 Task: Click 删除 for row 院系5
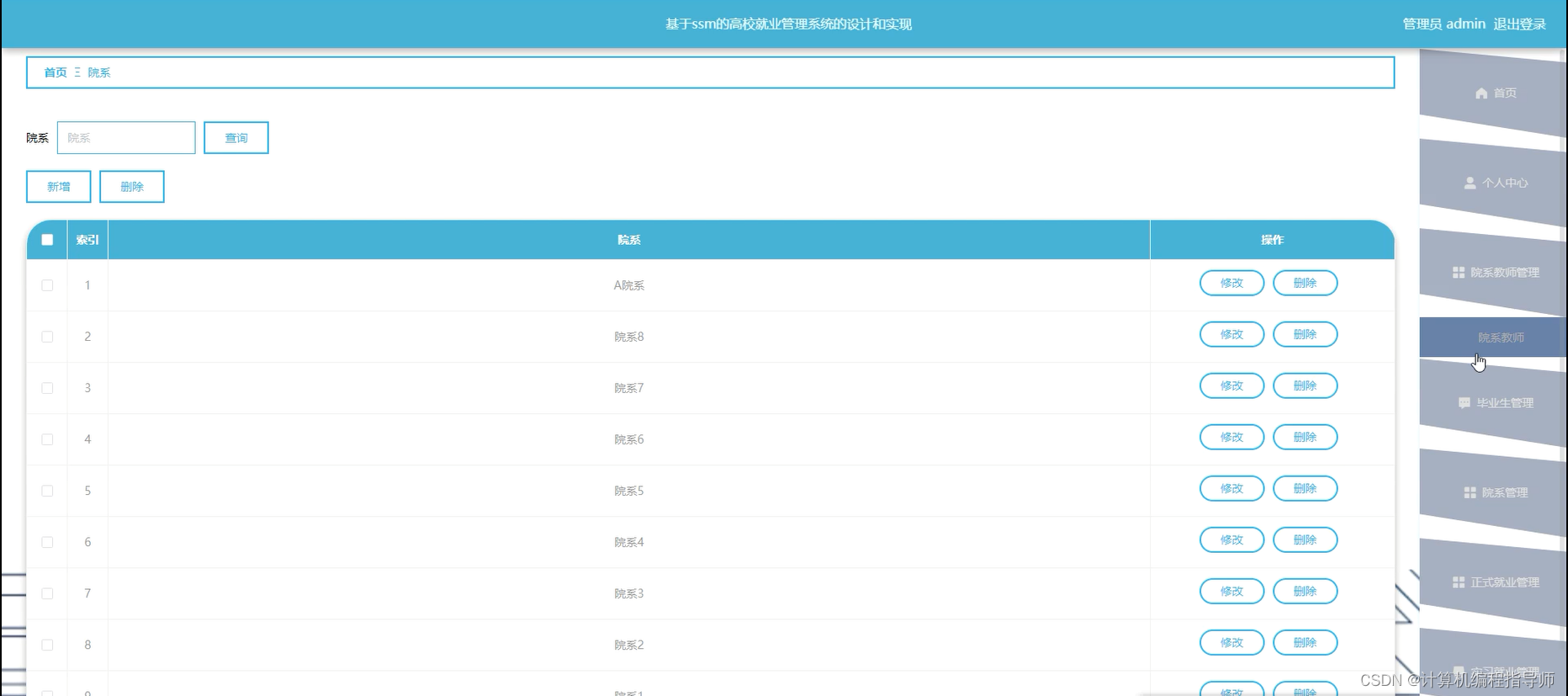click(x=1305, y=488)
